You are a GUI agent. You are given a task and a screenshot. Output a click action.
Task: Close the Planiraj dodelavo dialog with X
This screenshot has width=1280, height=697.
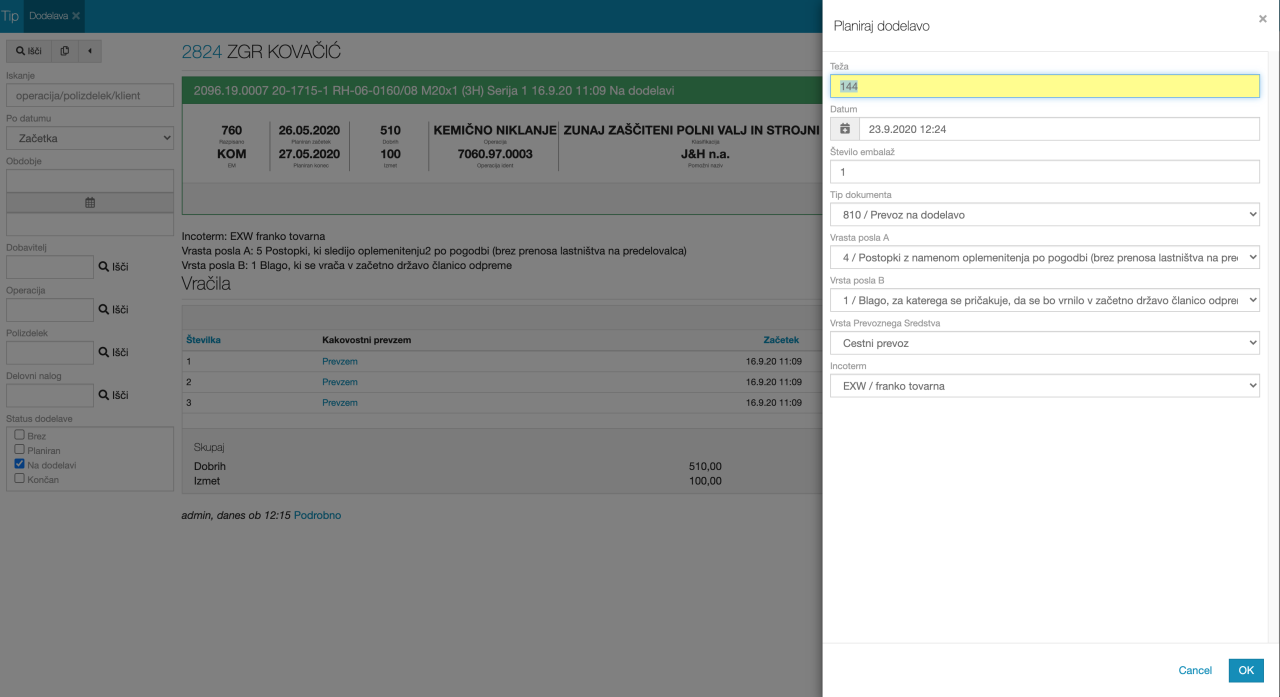(x=1262, y=19)
